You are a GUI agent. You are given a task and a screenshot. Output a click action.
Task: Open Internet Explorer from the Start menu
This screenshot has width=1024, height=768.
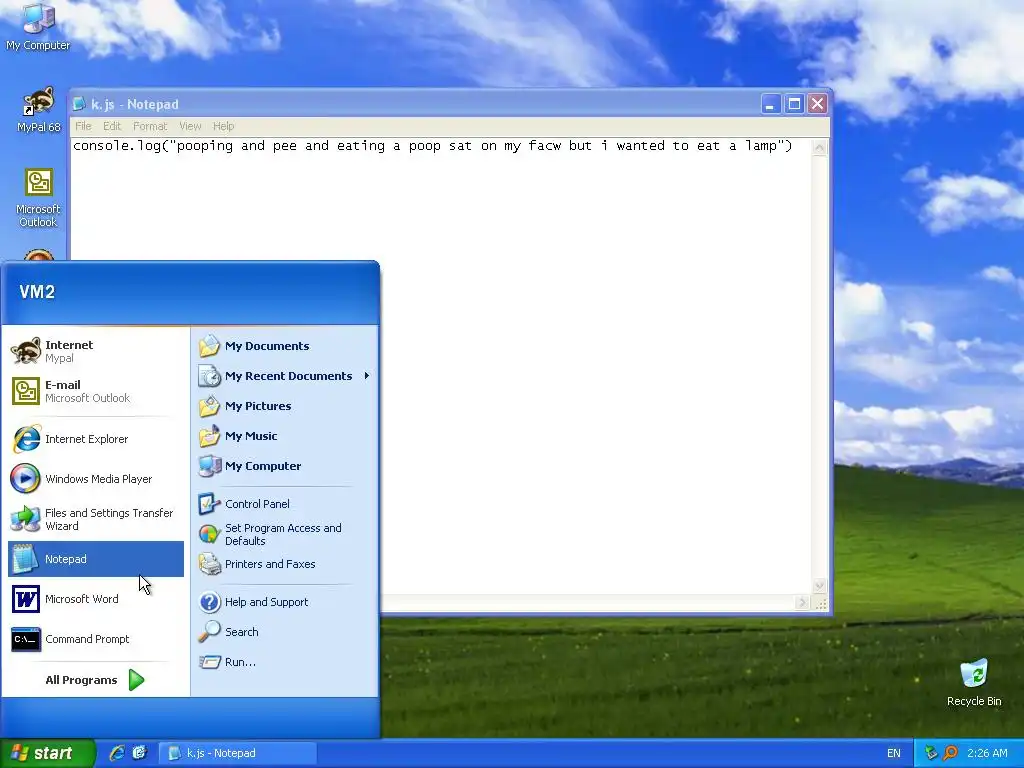click(96, 439)
